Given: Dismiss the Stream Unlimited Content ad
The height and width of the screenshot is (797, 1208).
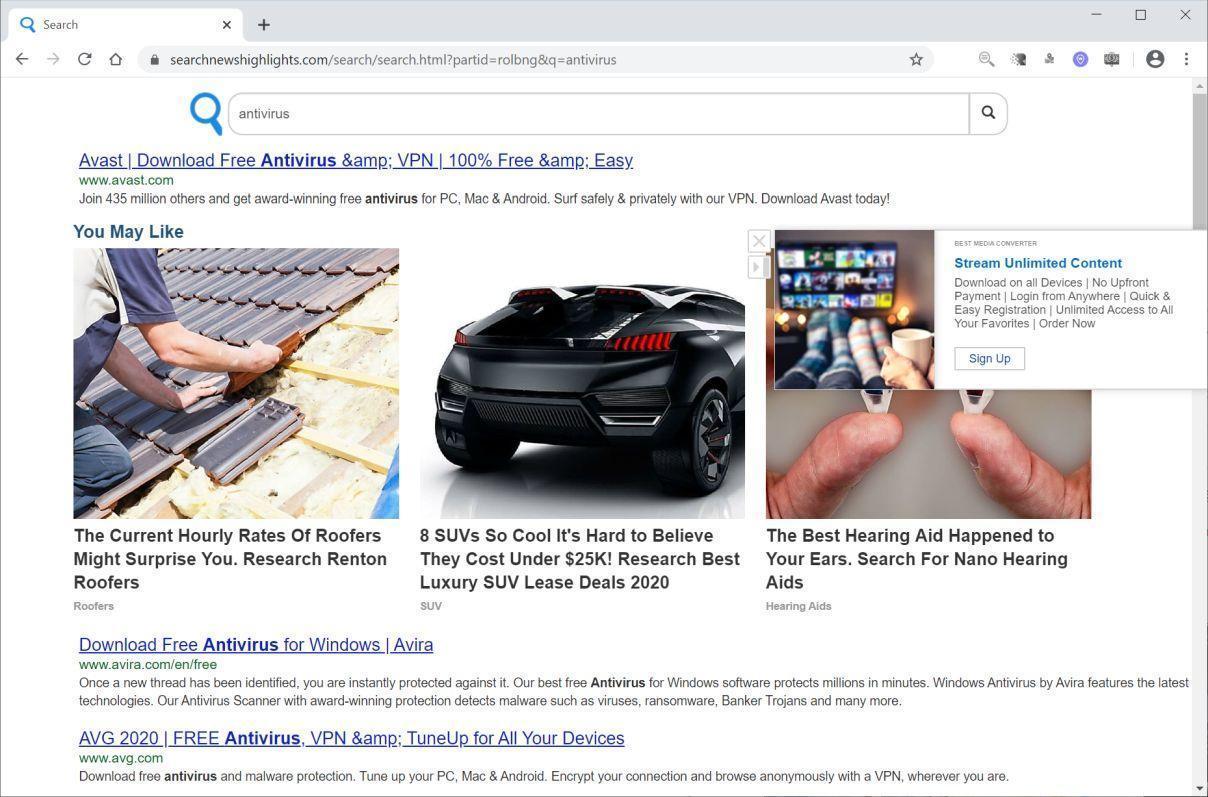Looking at the screenshot, I should tap(758, 241).
